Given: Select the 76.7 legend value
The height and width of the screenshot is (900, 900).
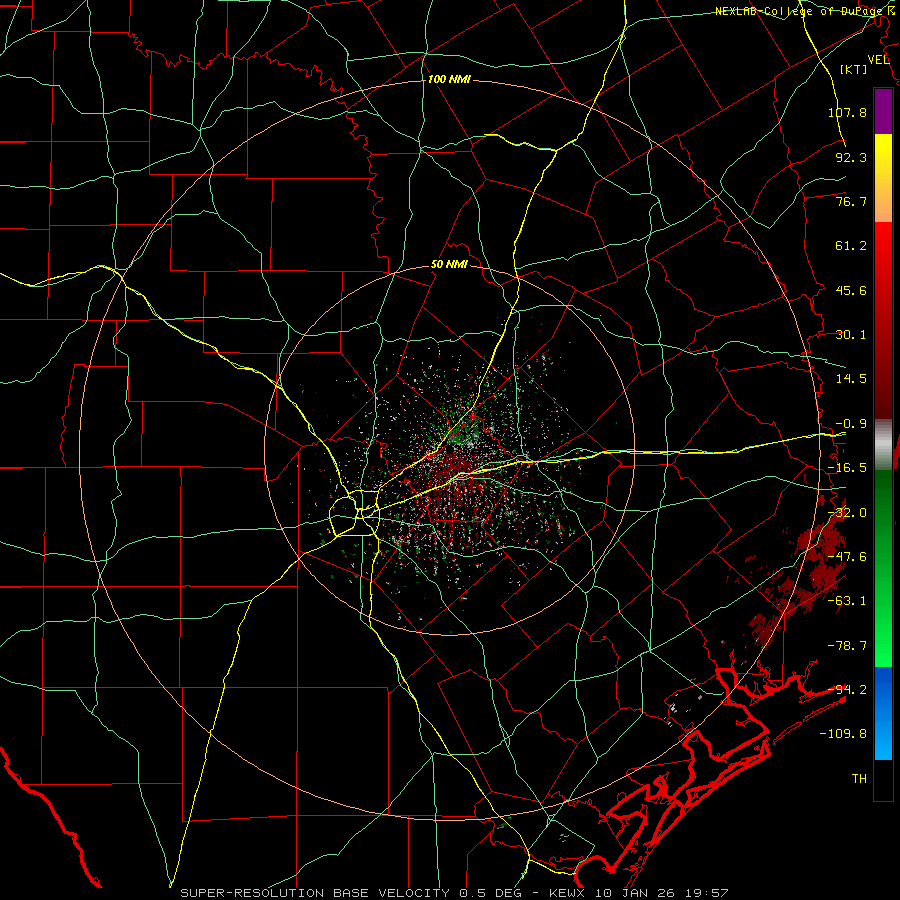Looking at the screenshot, I should 851,201.
